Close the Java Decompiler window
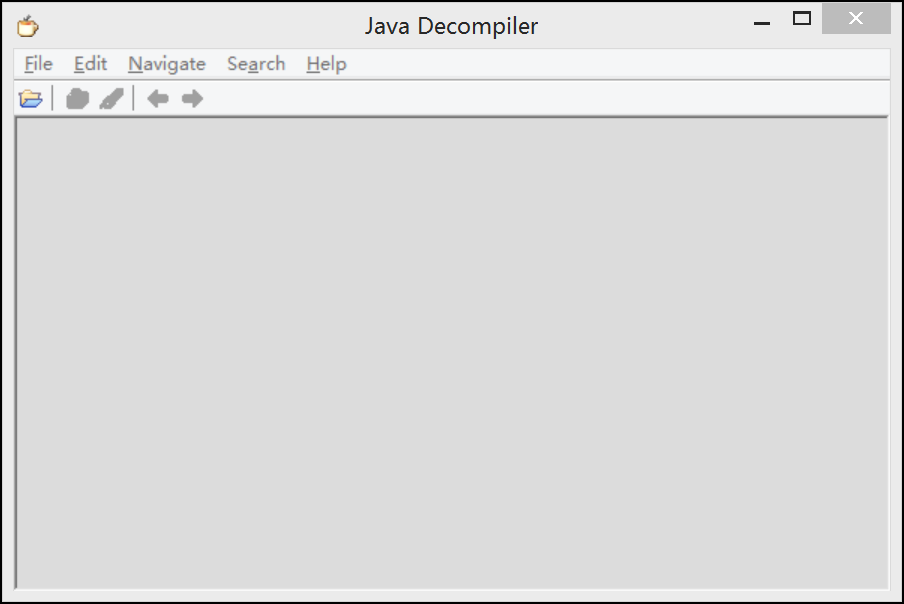The height and width of the screenshot is (604, 904). point(856,18)
